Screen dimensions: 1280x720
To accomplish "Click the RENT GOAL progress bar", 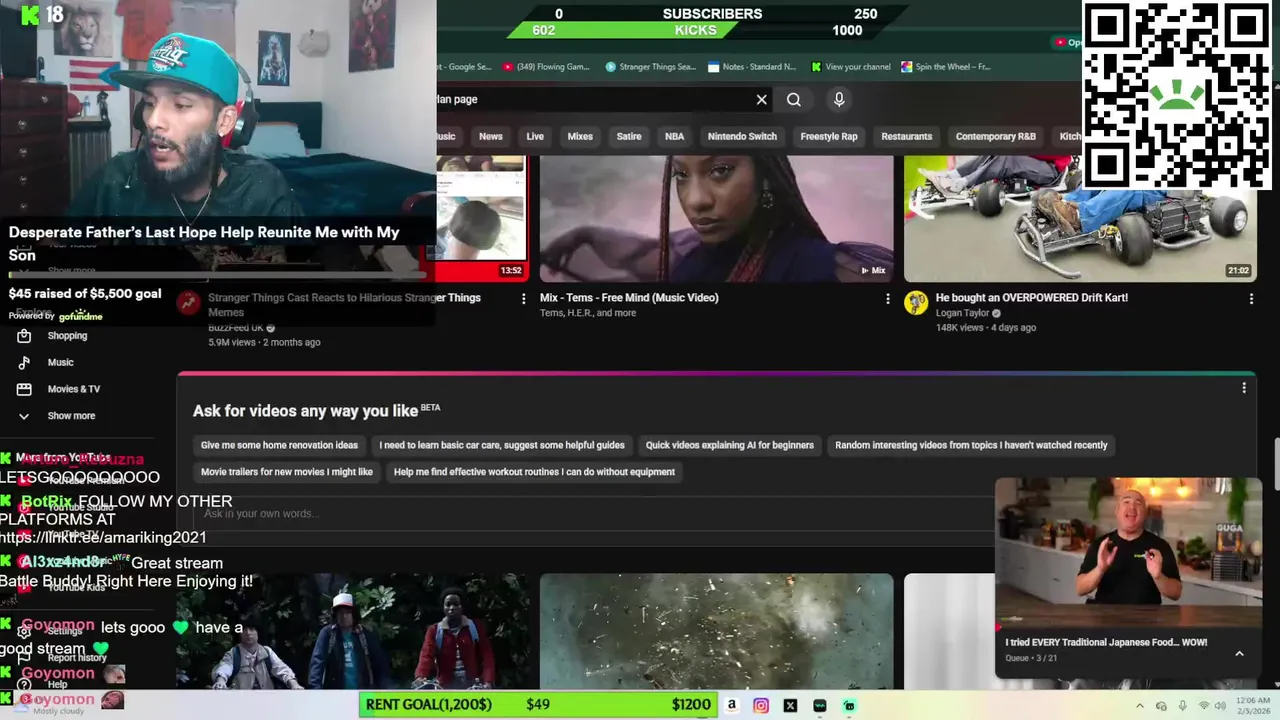I will point(538,705).
